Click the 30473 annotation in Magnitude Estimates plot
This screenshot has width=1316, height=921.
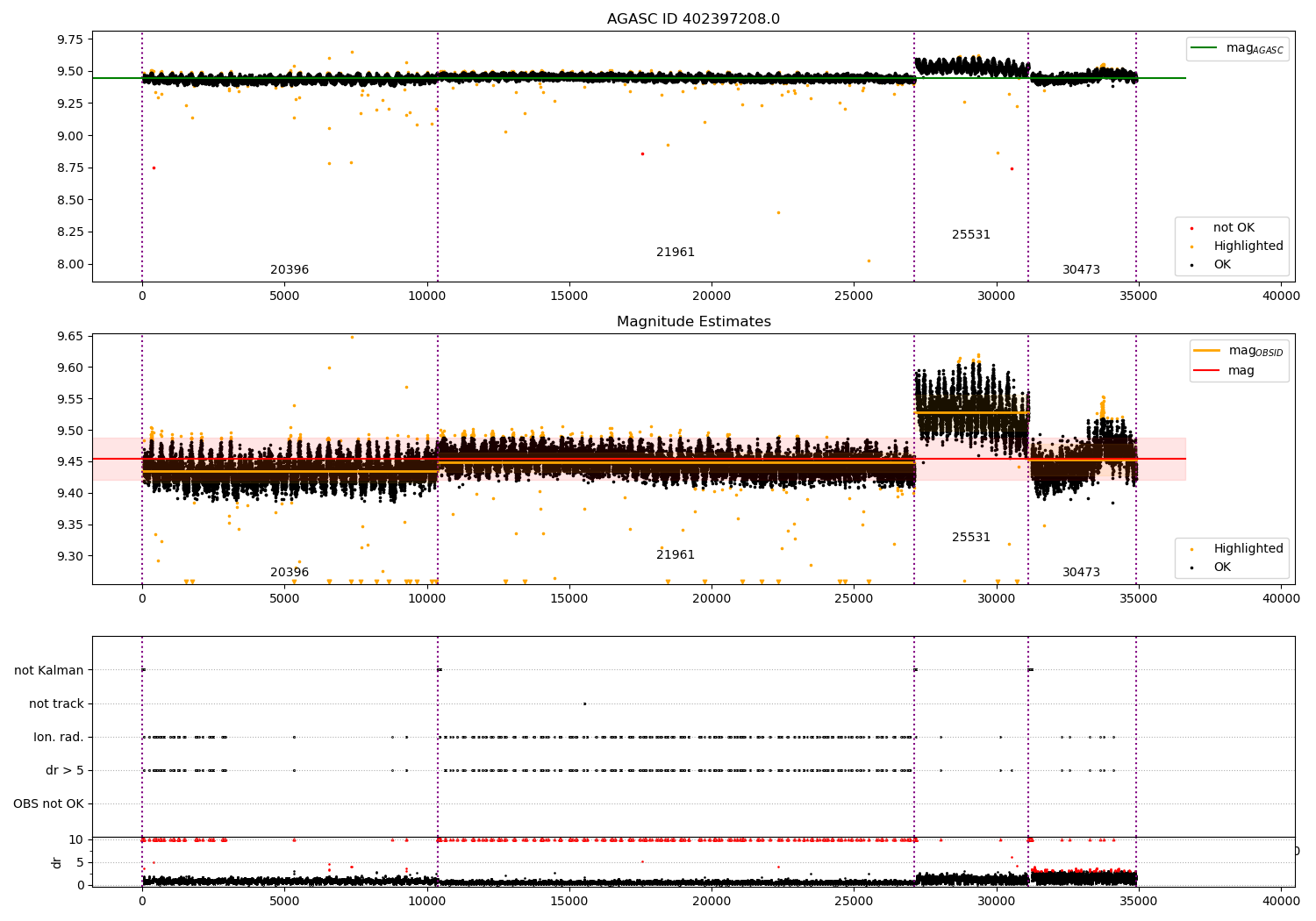(x=1081, y=573)
